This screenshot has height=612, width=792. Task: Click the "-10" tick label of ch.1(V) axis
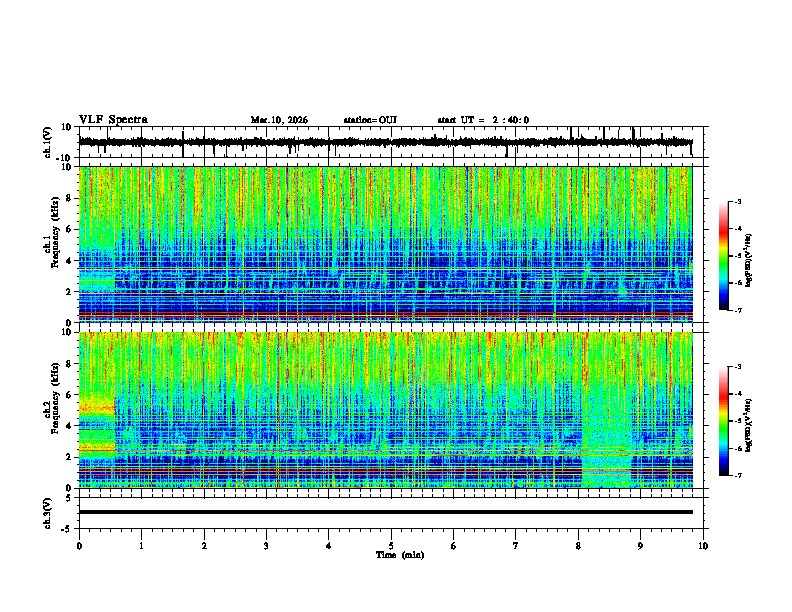click(65, 158)
